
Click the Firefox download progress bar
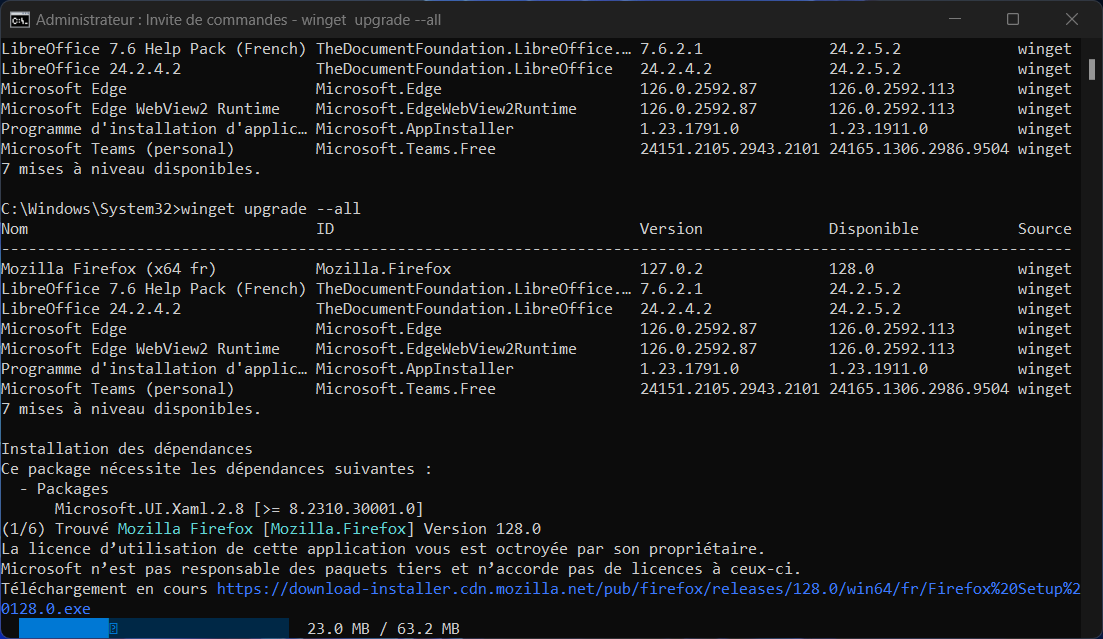(x=154, y=628)
